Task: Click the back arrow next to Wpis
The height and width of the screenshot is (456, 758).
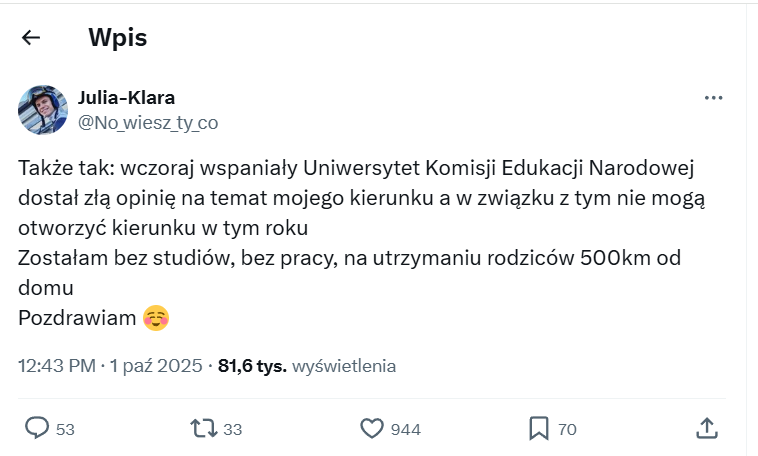Action: 31,38
